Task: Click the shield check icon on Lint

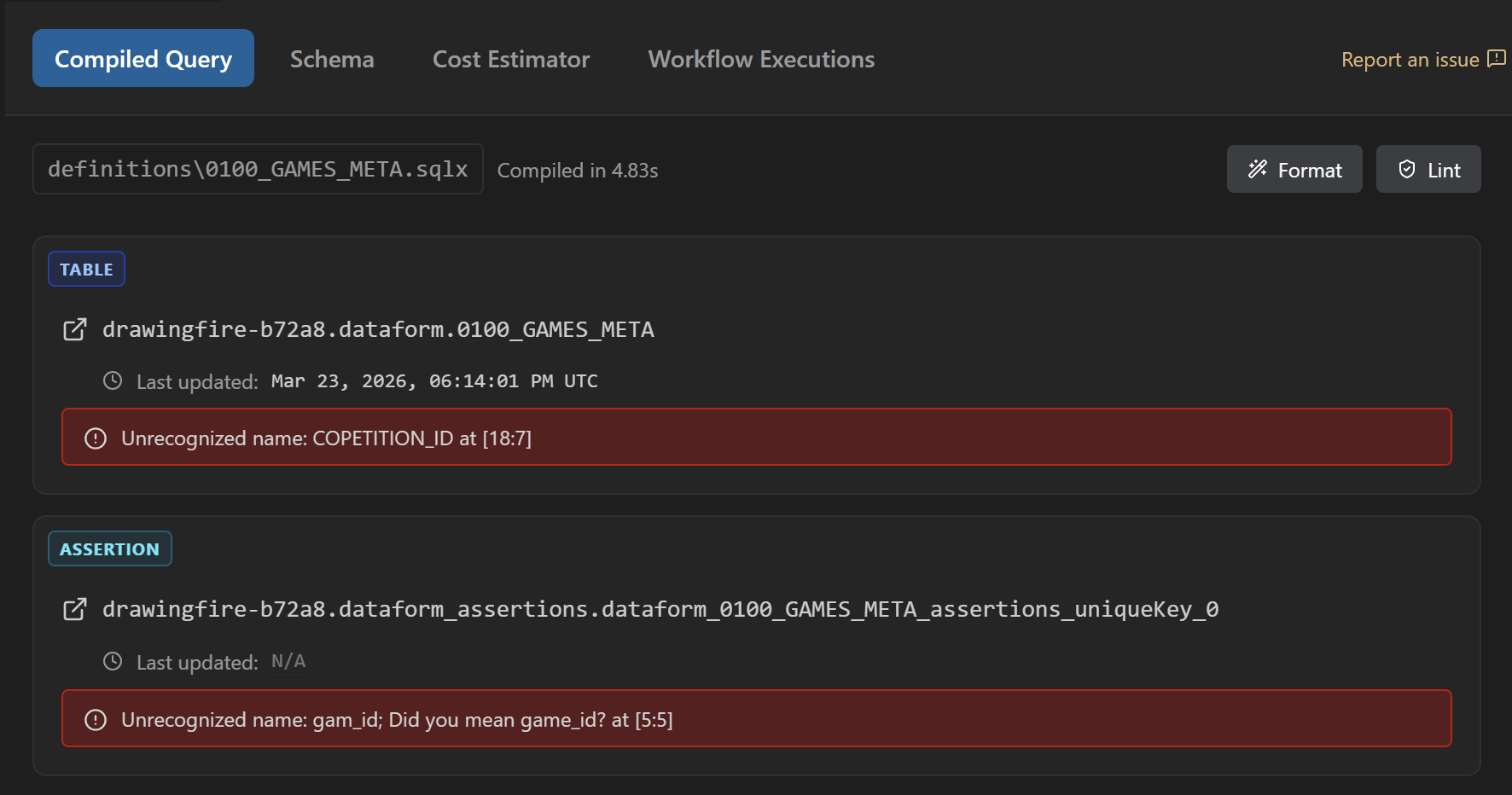Action: (1407, 169)
